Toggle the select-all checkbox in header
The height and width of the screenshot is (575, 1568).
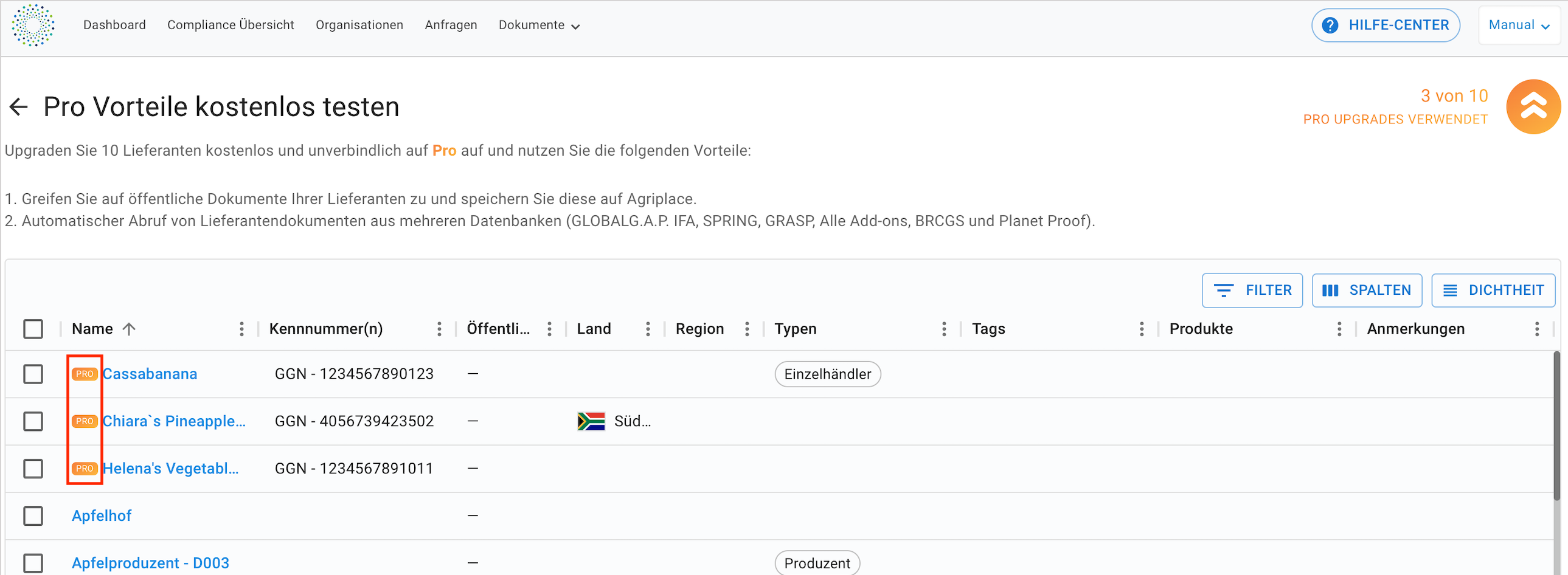[x=33, y=329]
